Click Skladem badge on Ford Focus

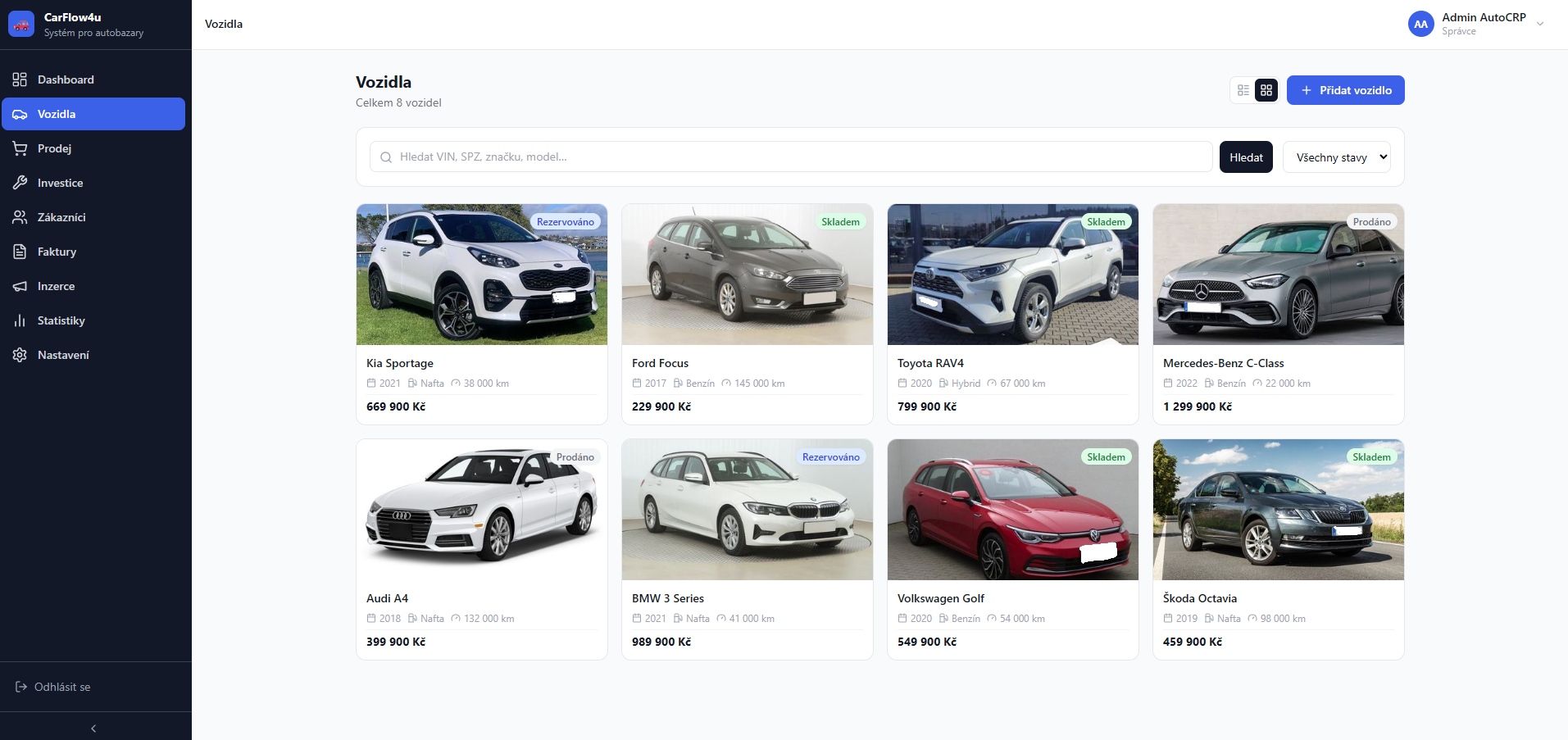[841, 222]
